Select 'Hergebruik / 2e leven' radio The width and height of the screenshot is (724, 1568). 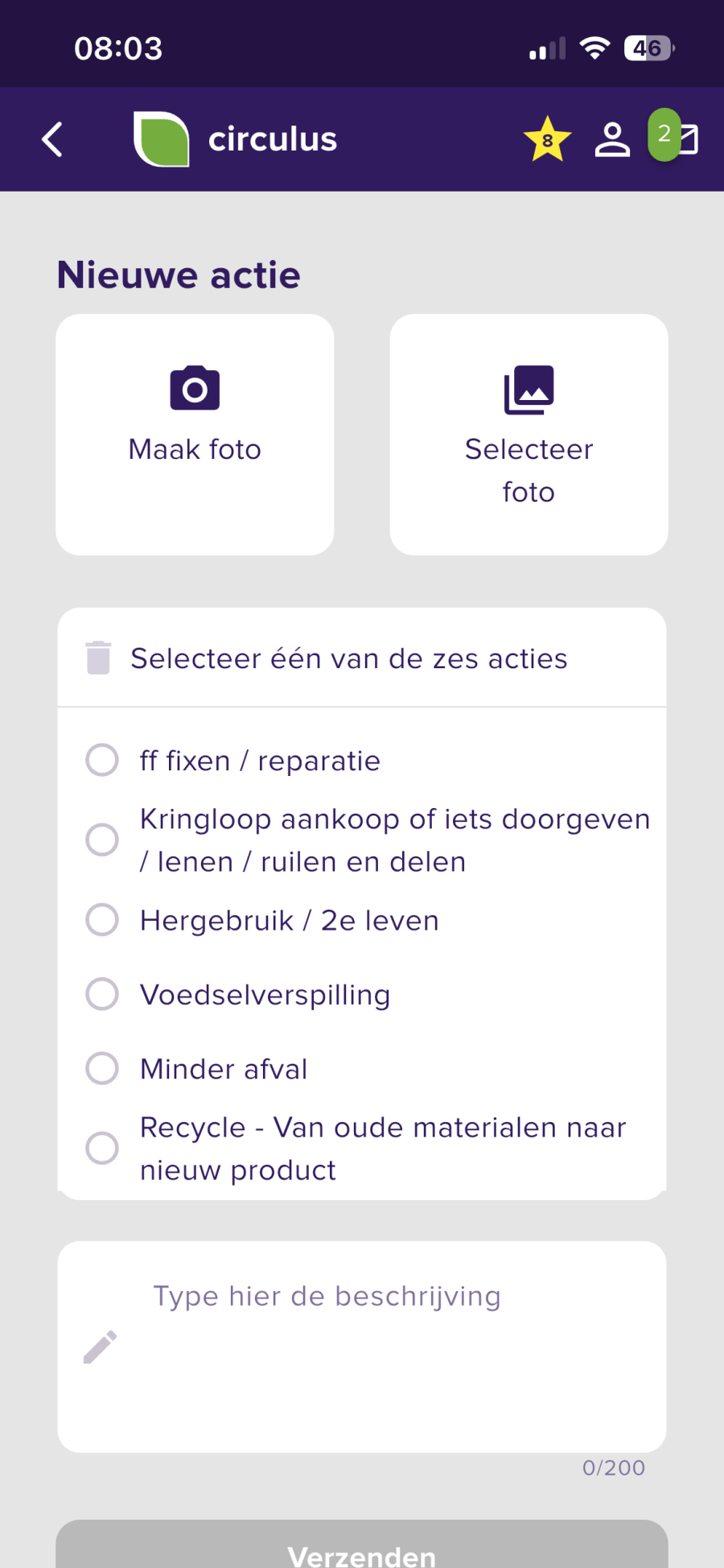click(102, 919)
